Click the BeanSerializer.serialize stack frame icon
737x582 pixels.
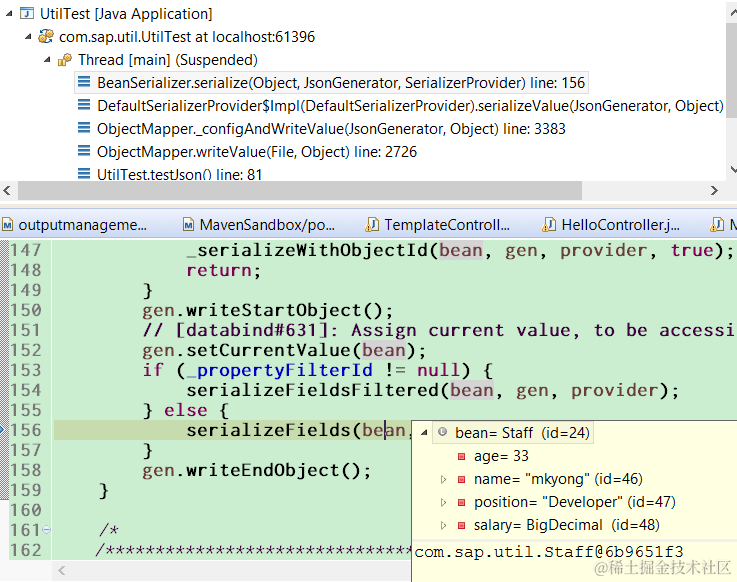84,82
